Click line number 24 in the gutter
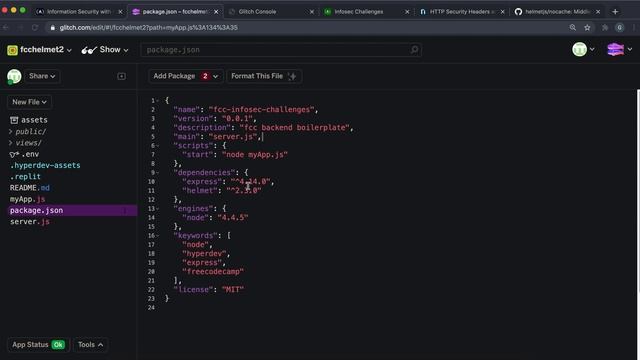 pos(151,307)
